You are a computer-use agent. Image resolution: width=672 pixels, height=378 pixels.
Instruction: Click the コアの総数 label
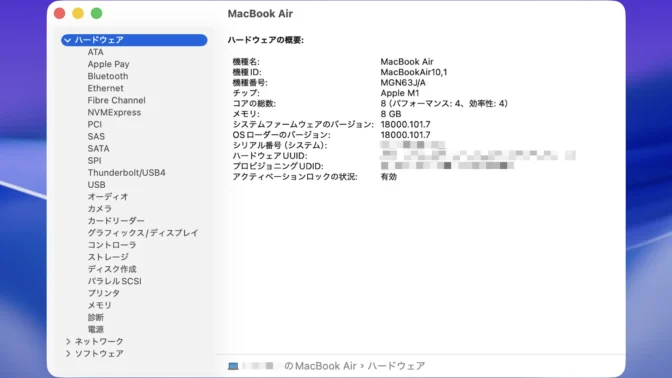[x=254, y=103]
